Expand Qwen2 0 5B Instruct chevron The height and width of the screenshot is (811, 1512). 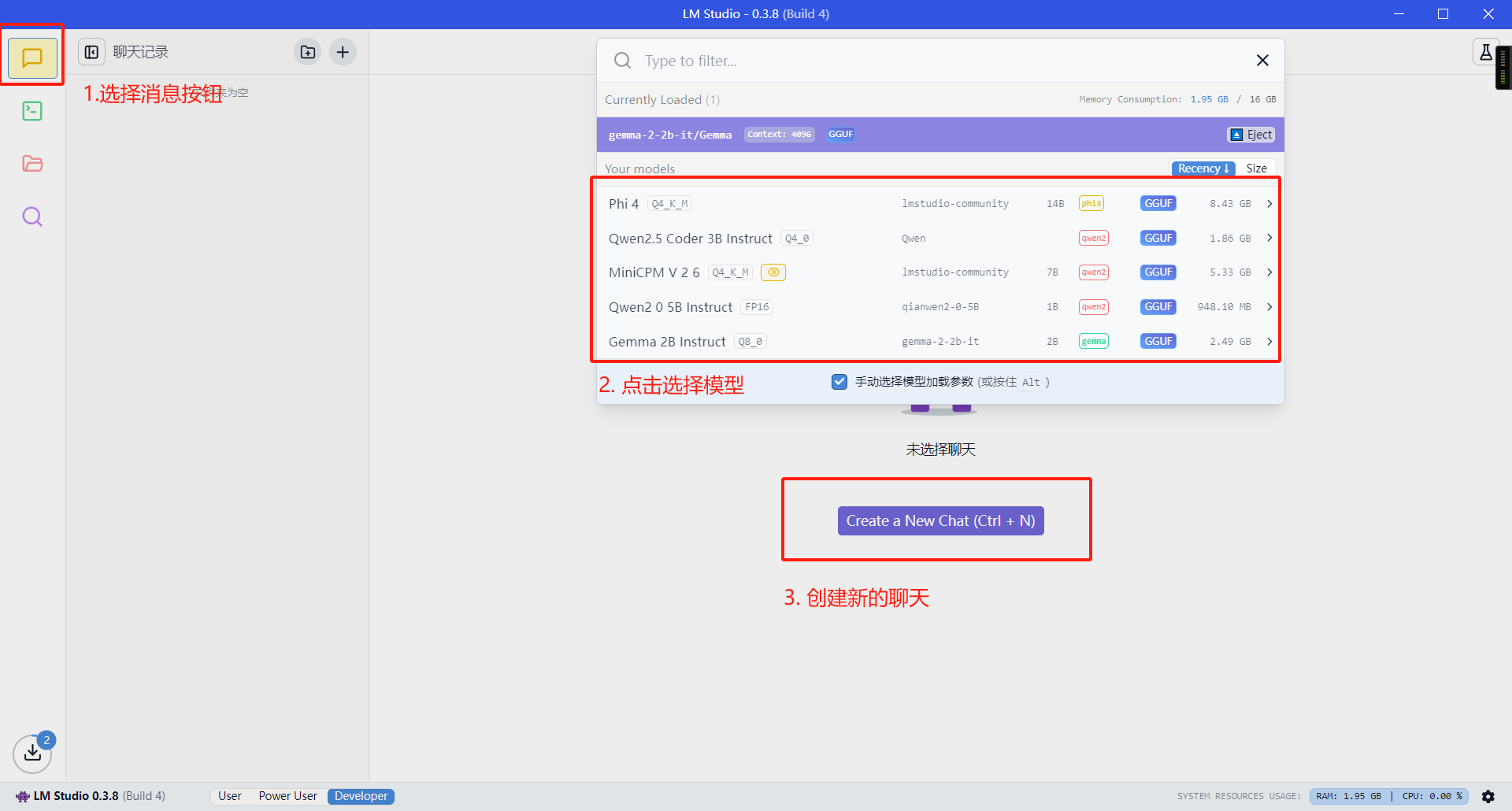pos(1269,307)
